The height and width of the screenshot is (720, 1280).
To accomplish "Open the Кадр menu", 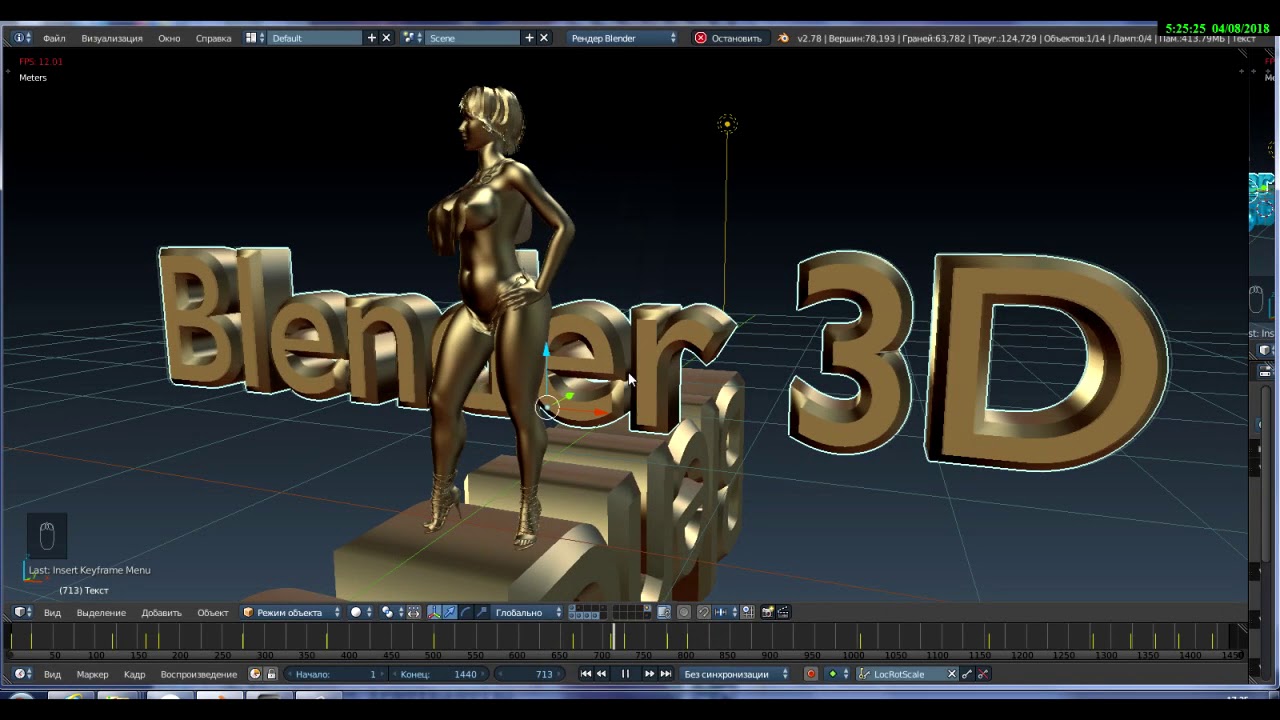I will click(x=134, y=675).
